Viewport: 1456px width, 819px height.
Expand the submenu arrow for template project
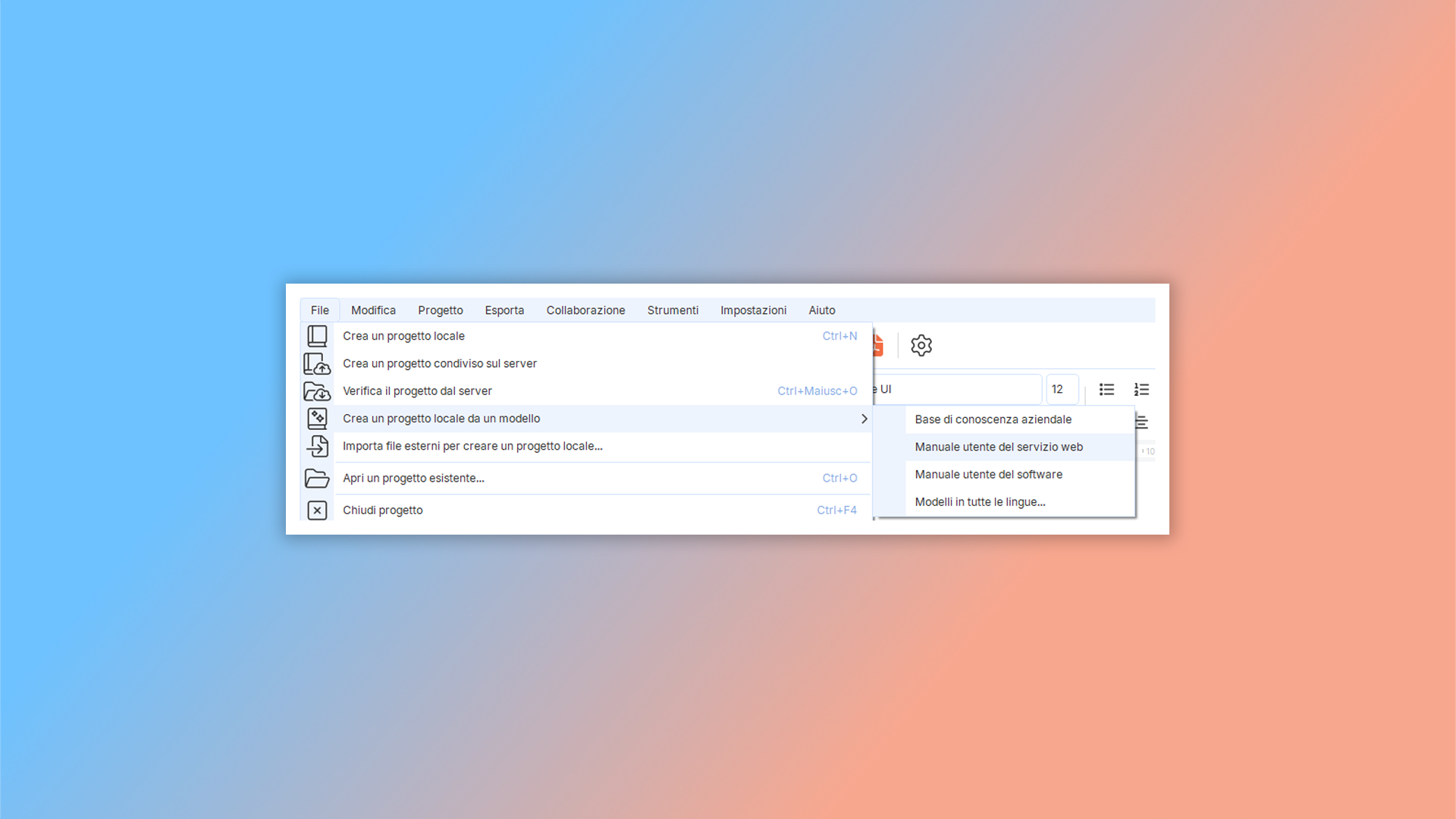click(864, 419)
